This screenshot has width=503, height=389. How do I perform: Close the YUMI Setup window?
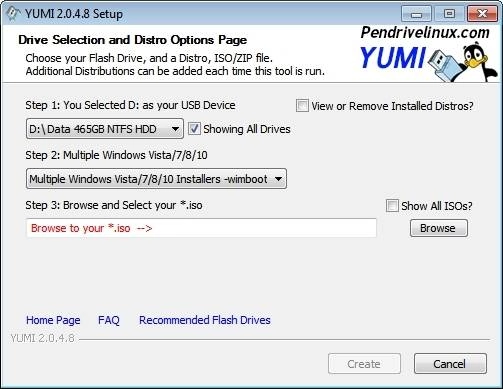tap(482, 14)
